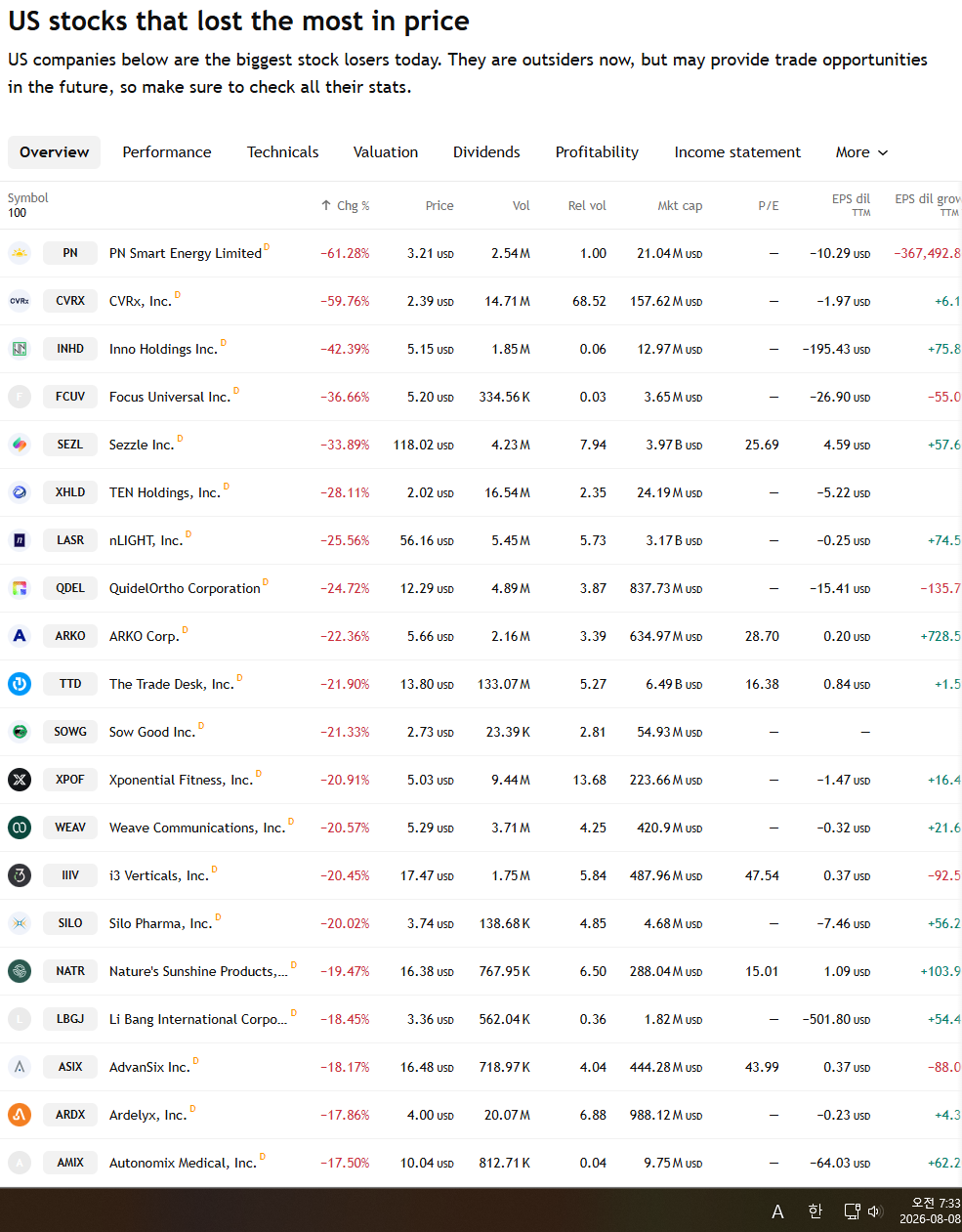Screen dimensions: 962x1232
Task: Click the Sezzle logo icon
Action: tap(20, 445)
